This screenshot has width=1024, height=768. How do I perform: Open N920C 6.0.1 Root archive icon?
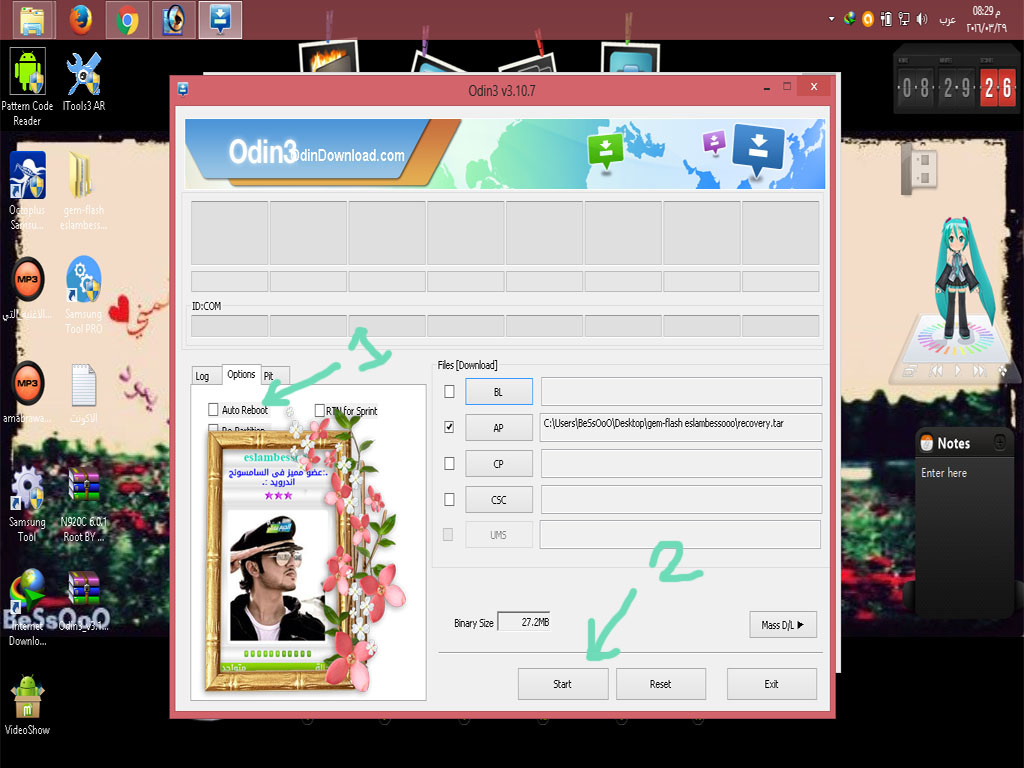(x=84, y=503)
